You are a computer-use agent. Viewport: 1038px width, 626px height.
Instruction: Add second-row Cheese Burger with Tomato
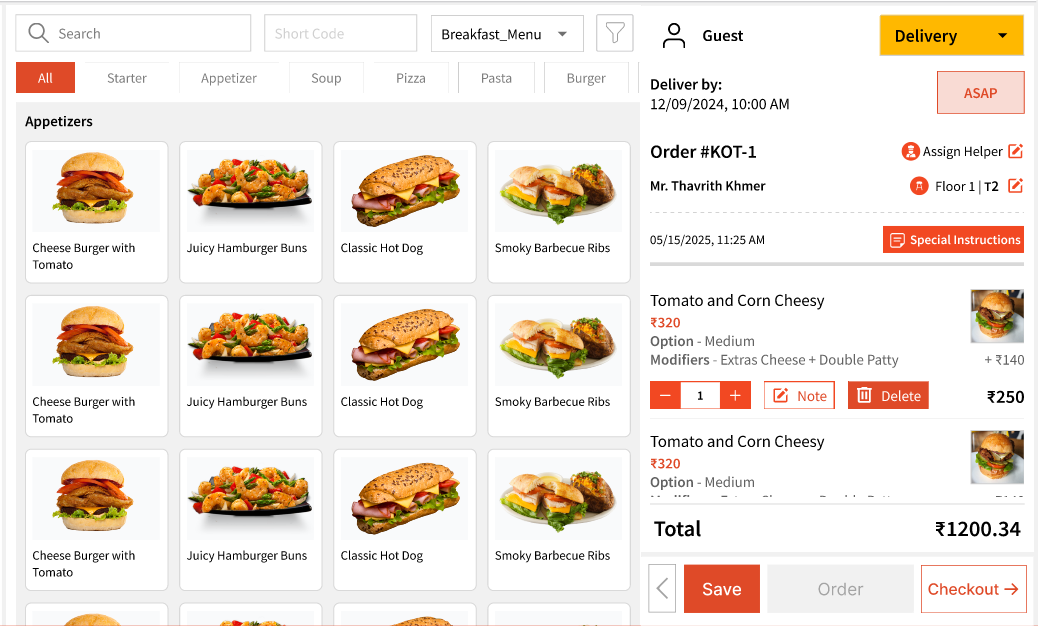pos(97,366)
